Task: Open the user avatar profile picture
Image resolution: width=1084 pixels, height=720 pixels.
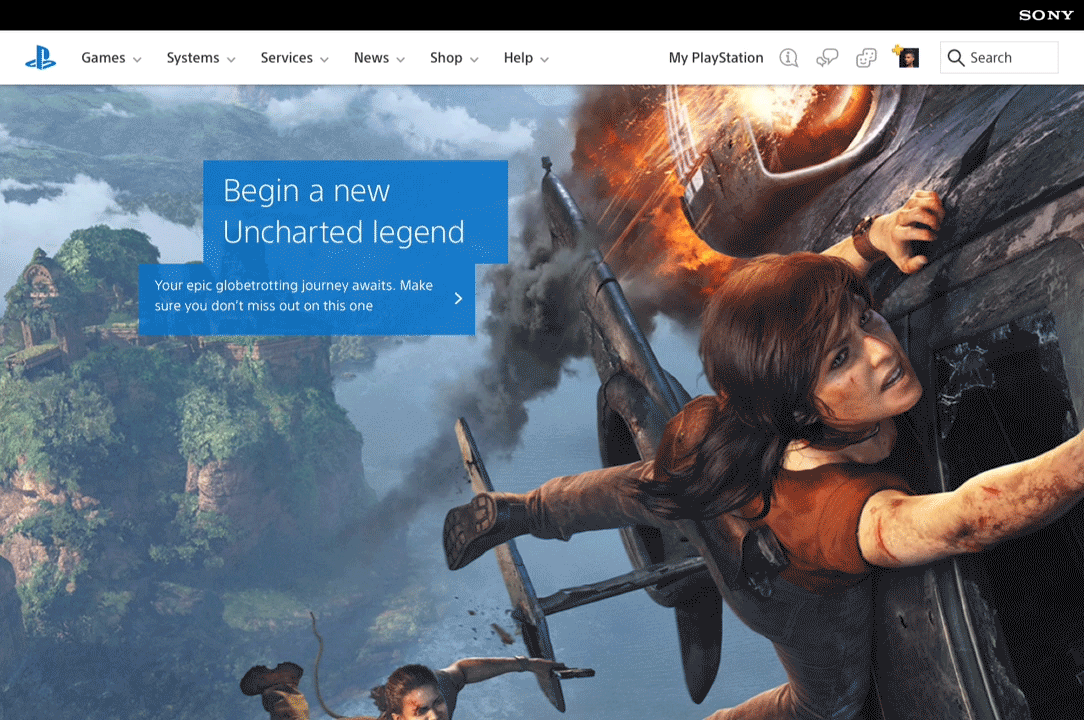Action: coord(907,57)
